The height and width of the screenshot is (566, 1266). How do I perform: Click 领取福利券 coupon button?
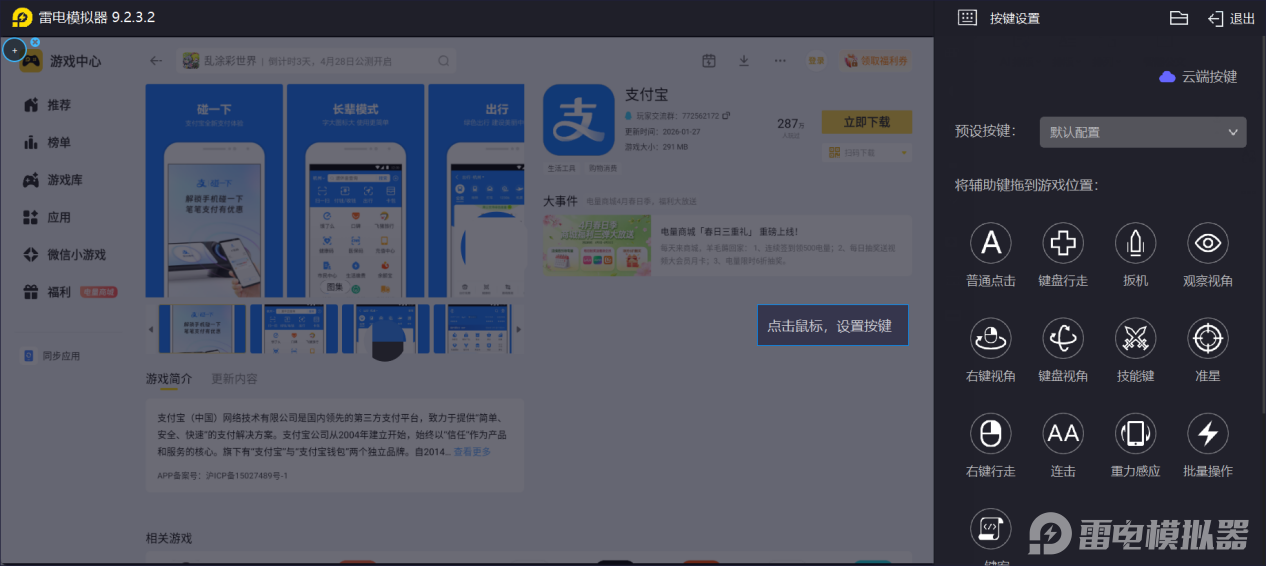coord(876,61)
